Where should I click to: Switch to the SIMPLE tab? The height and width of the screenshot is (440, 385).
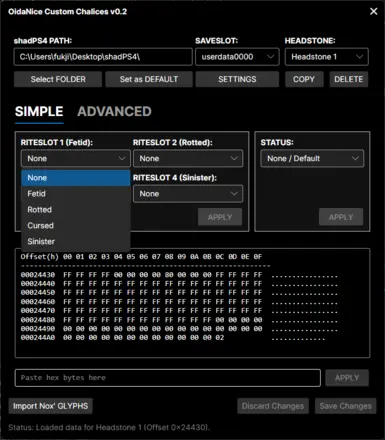pos(39,112)
